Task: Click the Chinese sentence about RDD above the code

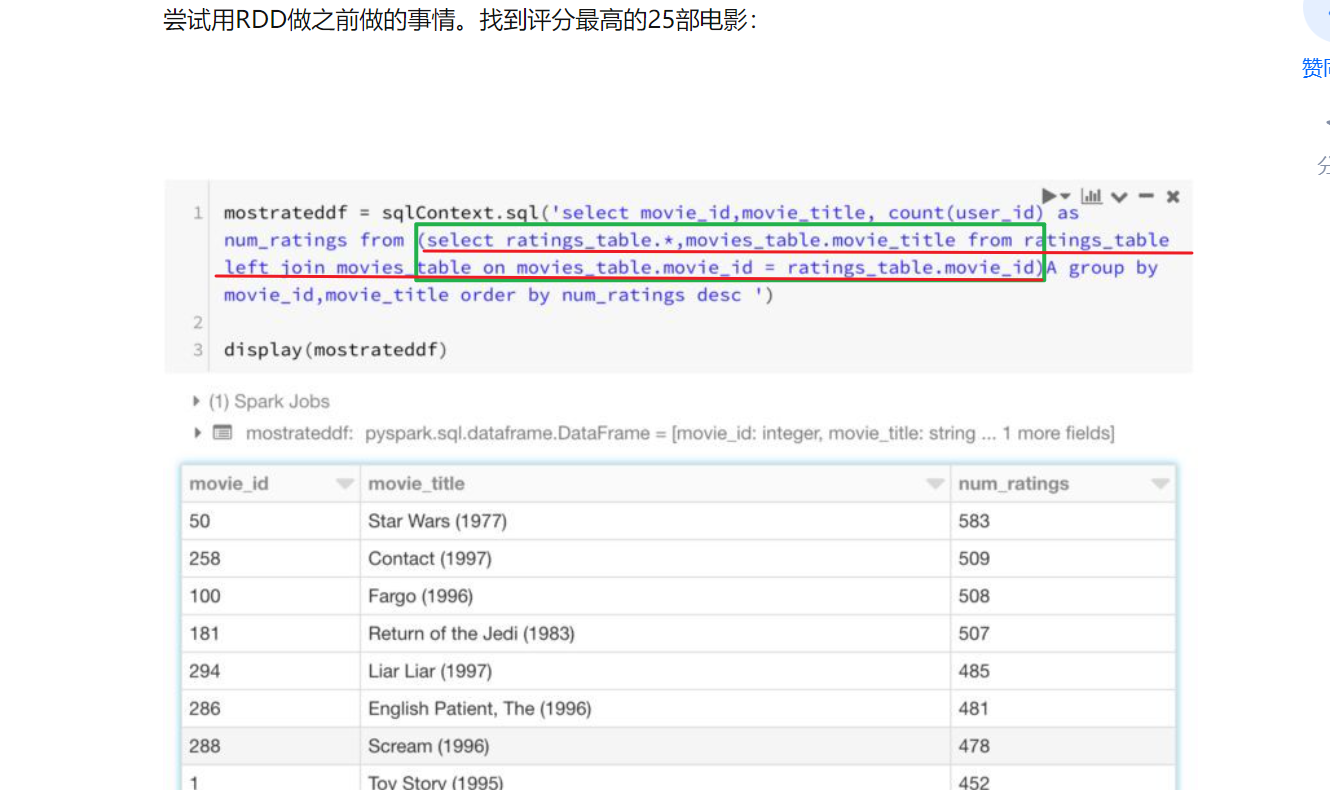Action: tap(460, 19)
